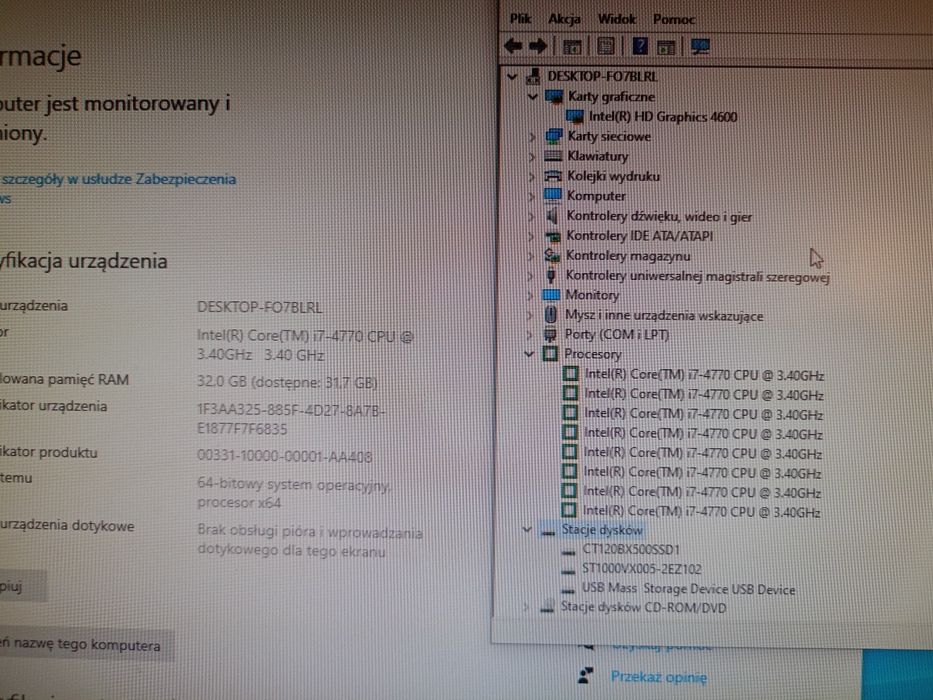Select the last Intel Core i7-4770 processor entry
The image size is (933, 700).
(702, 511)
